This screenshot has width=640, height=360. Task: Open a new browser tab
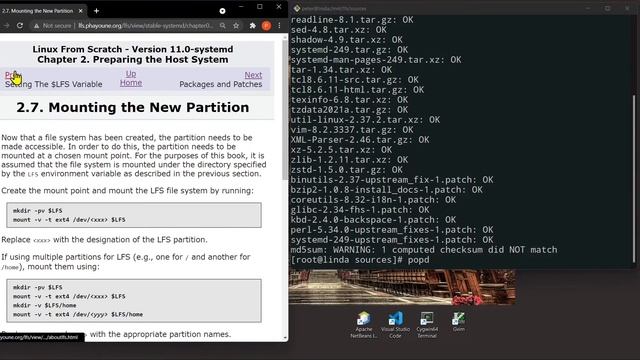coord(96,11)
